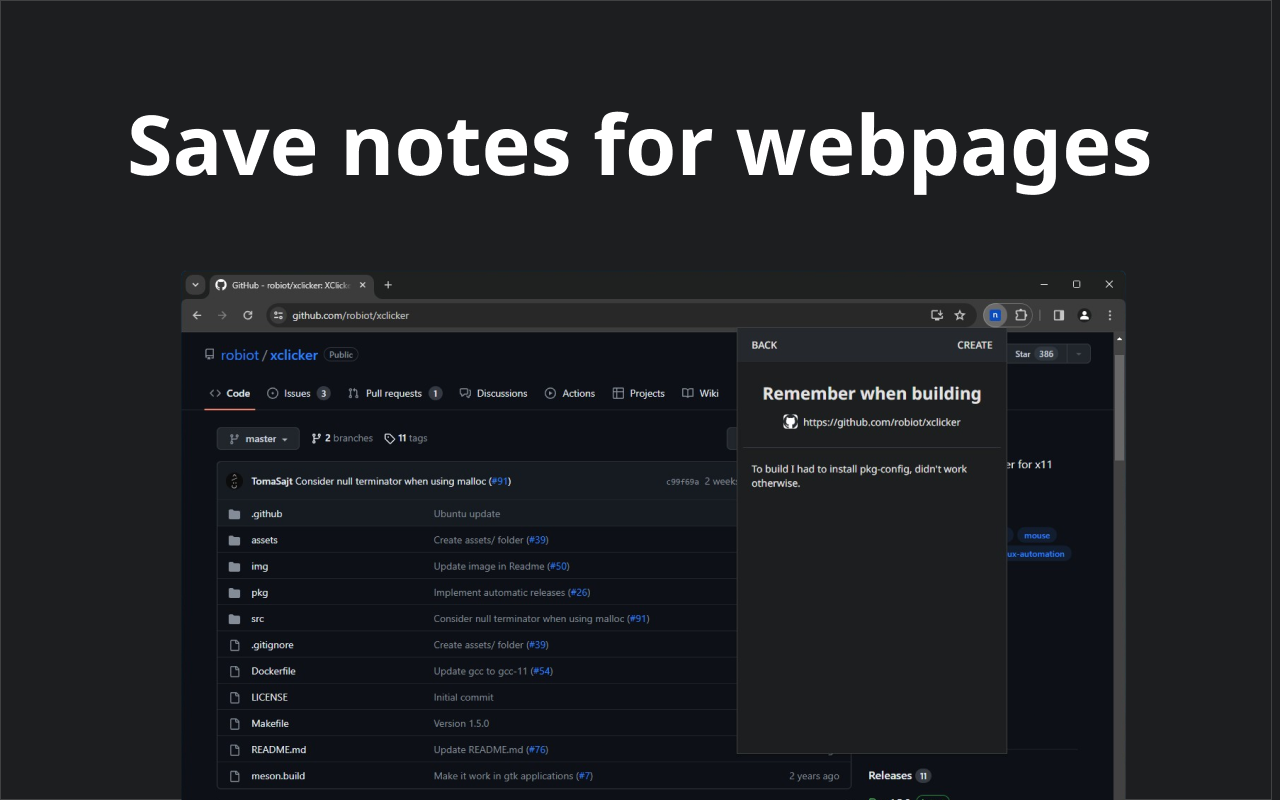Image resolution: width=1280 pixels, height=800 pixels.
Task: Click CREATE in the notes popup
Action: coord(975,345)
